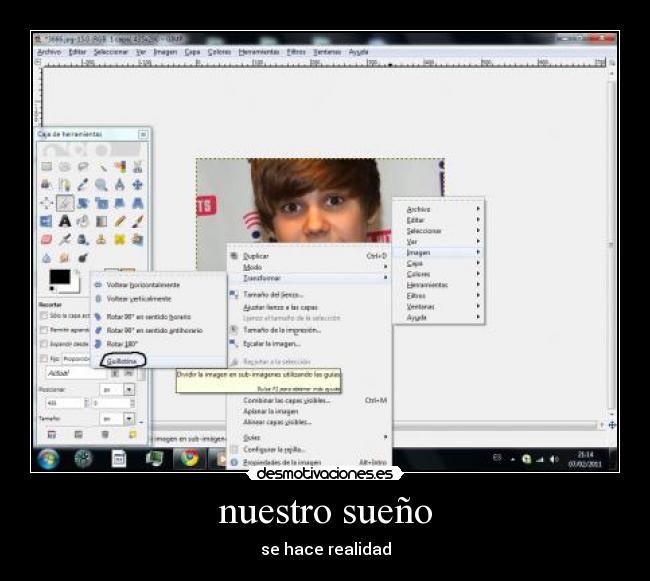Expand the Modo submenu
Image resolution: width=650 pixels, height=581 pixels.
pyautogui.click(x=309, y=267)
